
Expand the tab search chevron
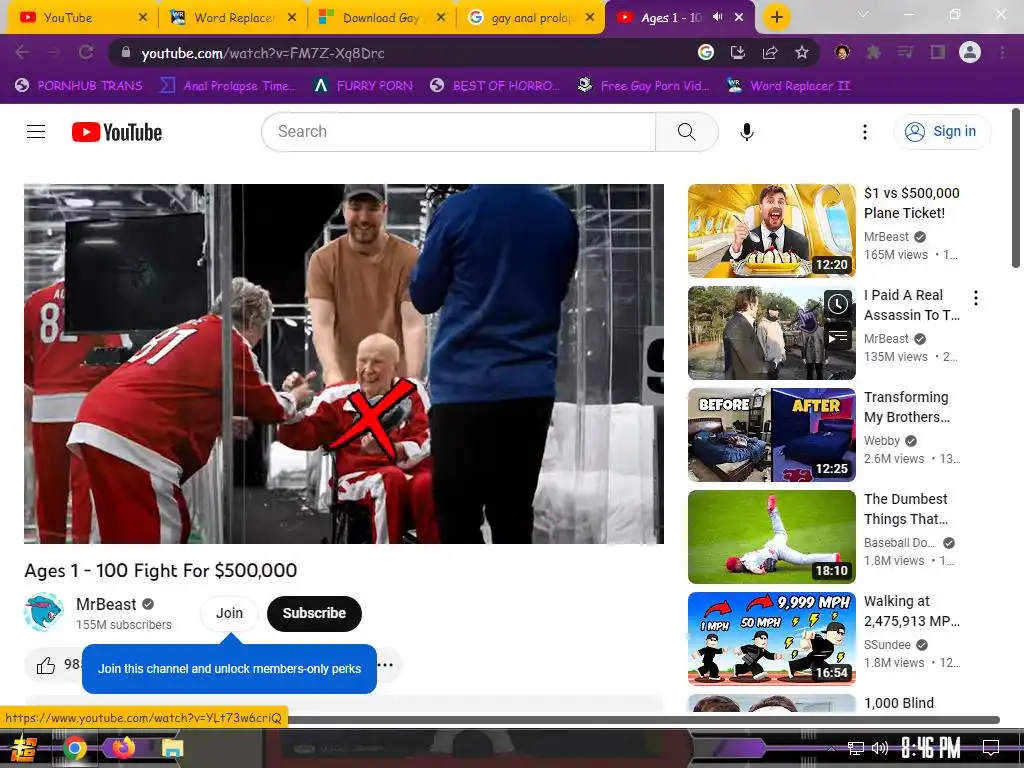863,14
